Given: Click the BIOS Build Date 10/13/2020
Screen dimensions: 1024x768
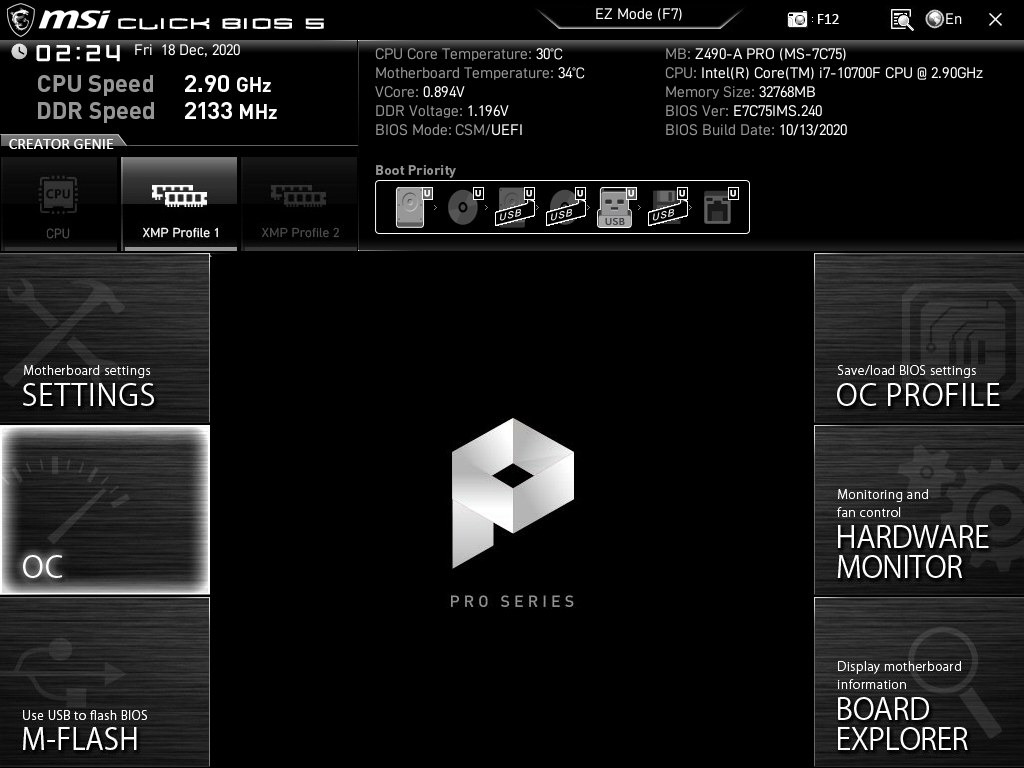Looking at the screenshot, I should pos(756,130).
